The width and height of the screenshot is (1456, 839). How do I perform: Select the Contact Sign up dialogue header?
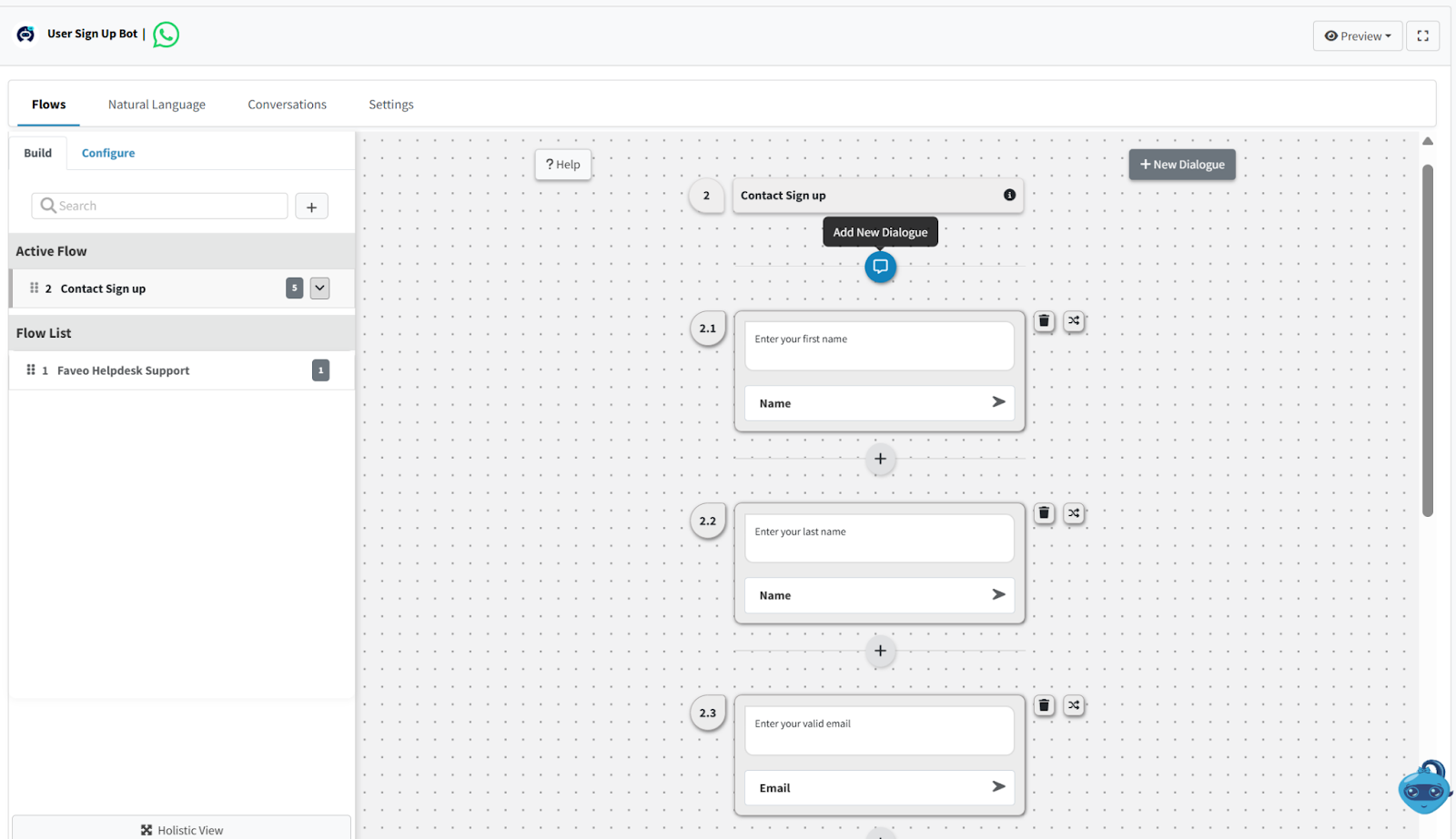click(x=878, y=196)
